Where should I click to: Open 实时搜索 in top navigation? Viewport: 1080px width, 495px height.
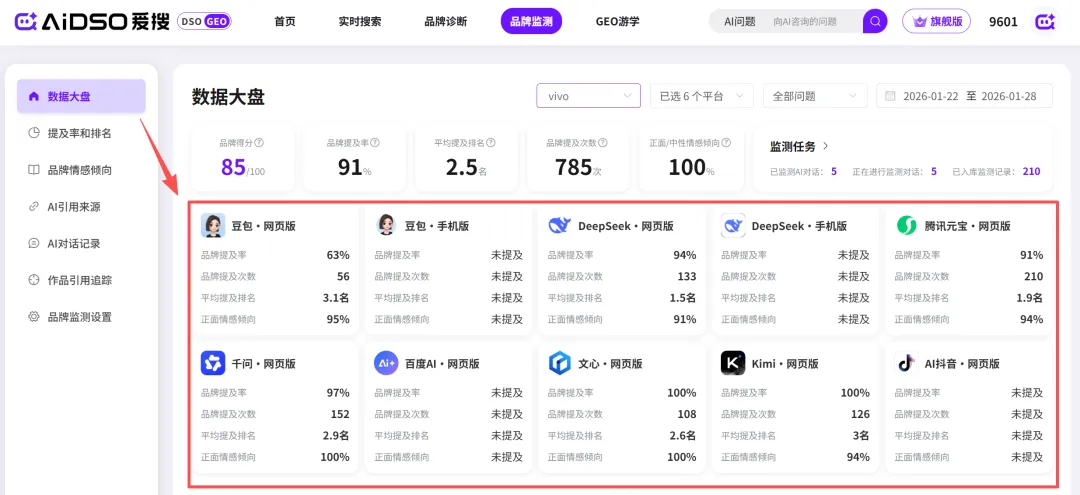pyautogui.click(x=360, y=21)
